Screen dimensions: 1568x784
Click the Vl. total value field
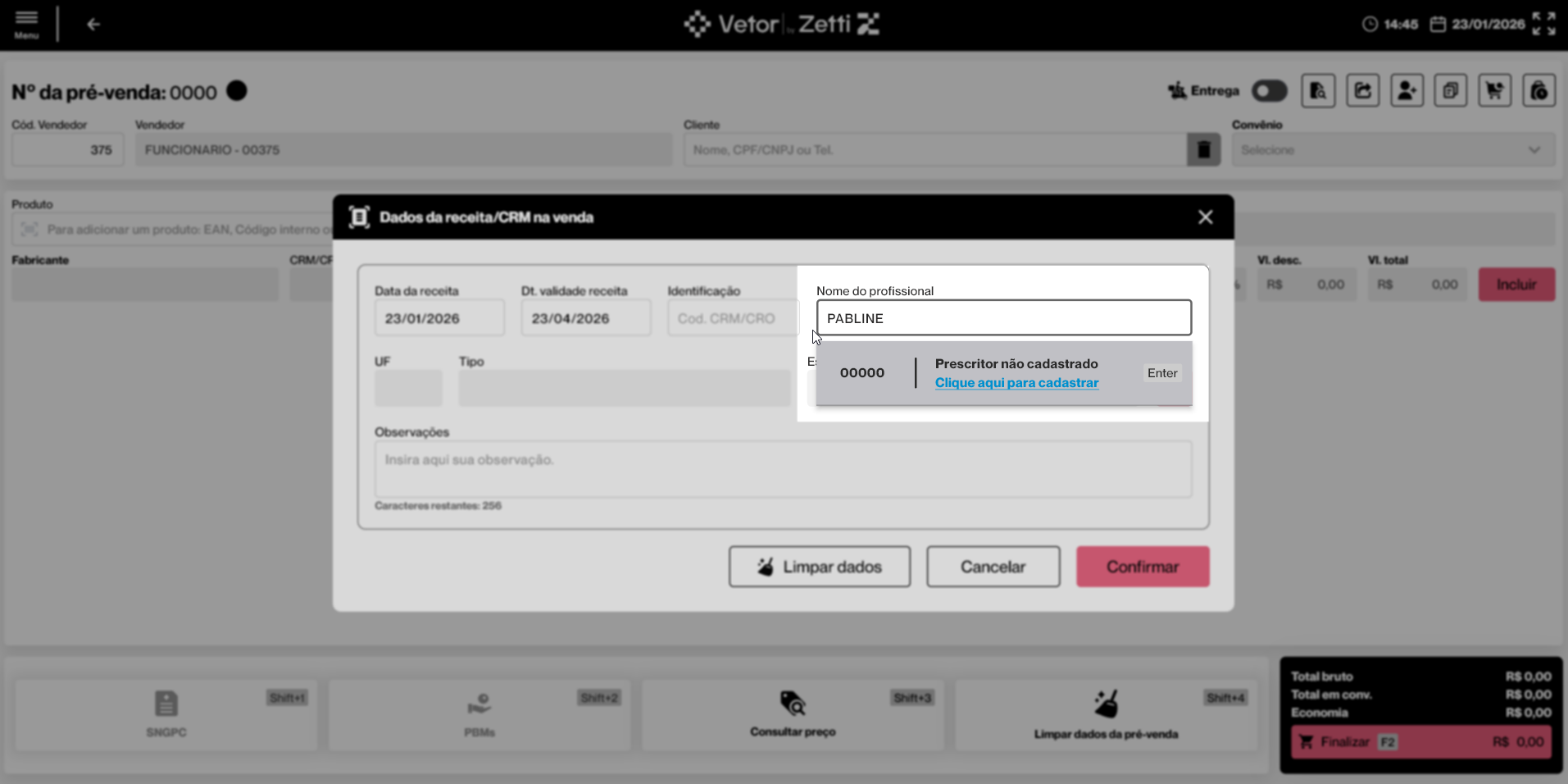click(x=1417, y=285)
